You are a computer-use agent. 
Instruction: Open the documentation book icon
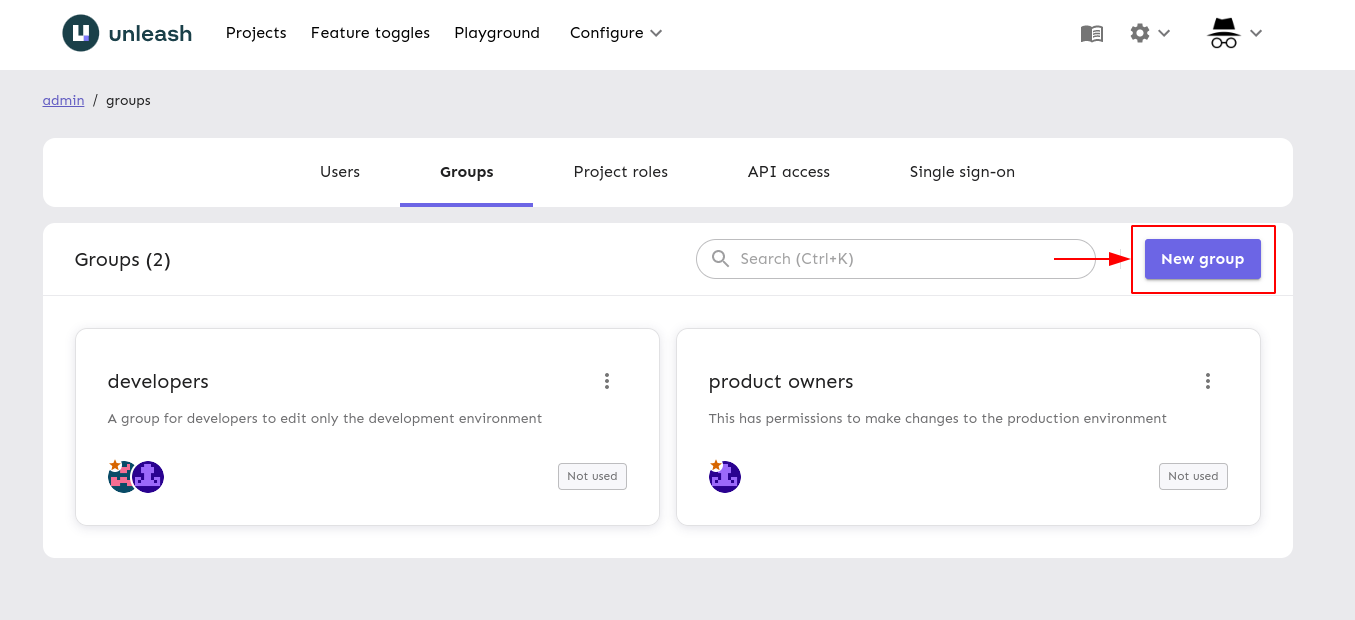(x=1092, y=33)
